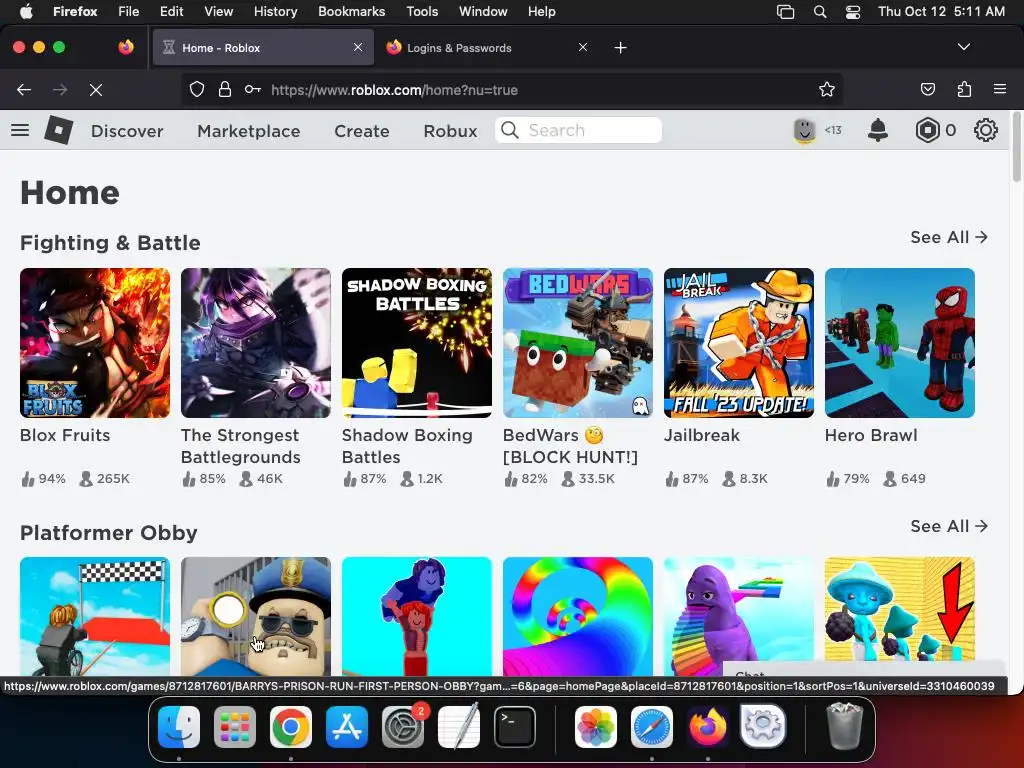Open Hero Brawl game thumbnail
Screen dimensions: 1024x768
tap(899, 343)
